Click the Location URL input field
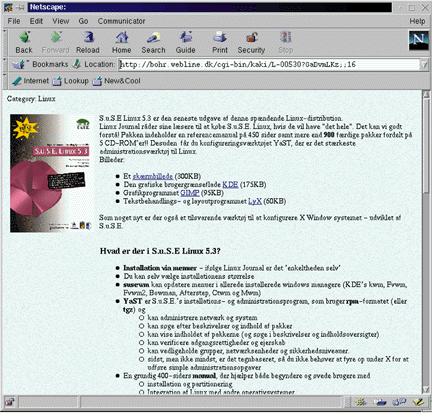This screenshot has height=417, width=432. [269, 65]
